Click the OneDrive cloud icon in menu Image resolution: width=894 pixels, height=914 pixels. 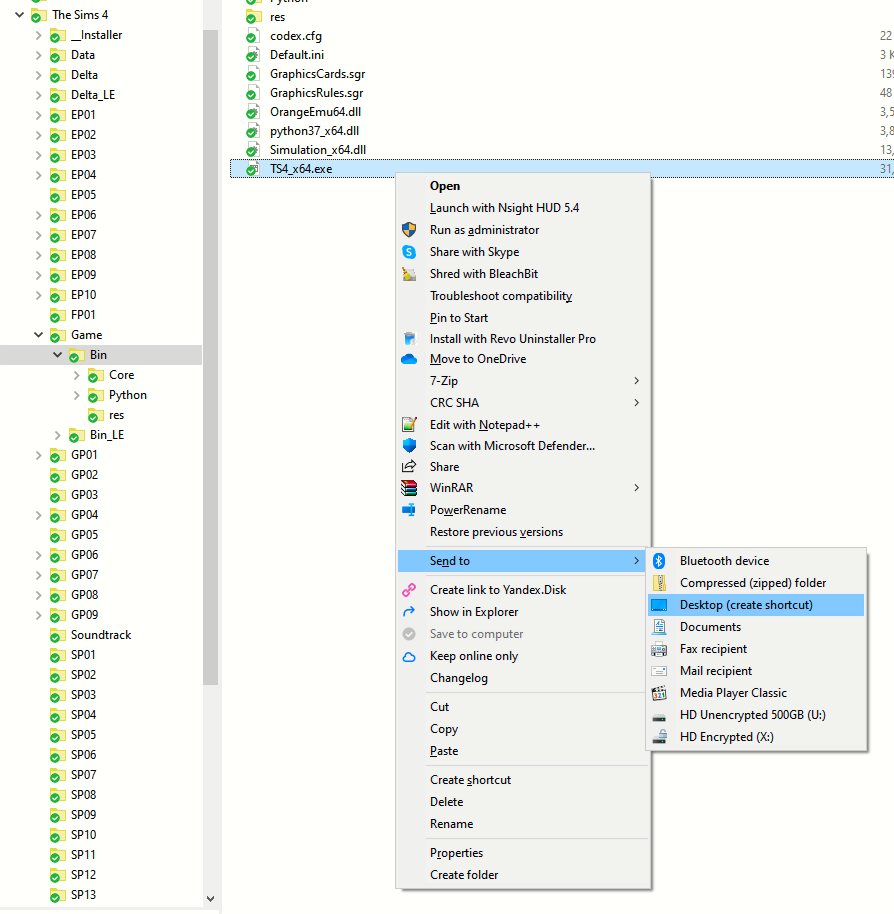pos(408,359)
